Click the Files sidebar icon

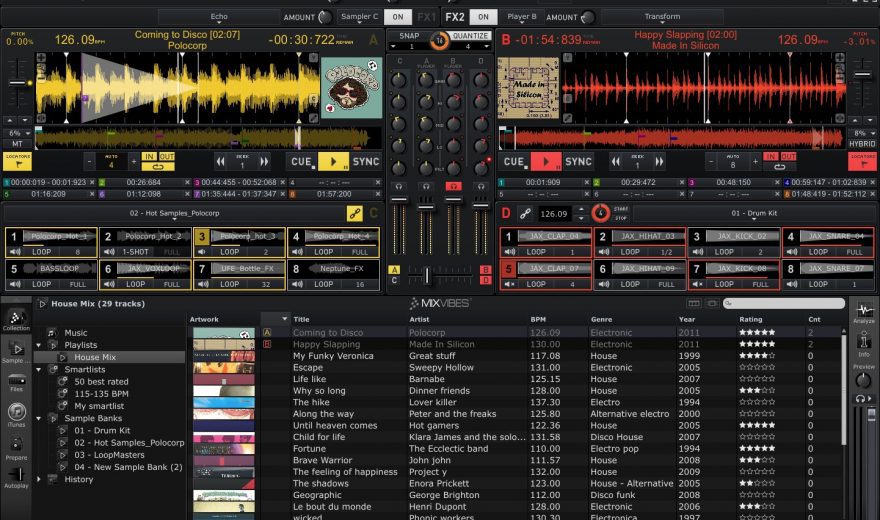(x=16, y=381)
